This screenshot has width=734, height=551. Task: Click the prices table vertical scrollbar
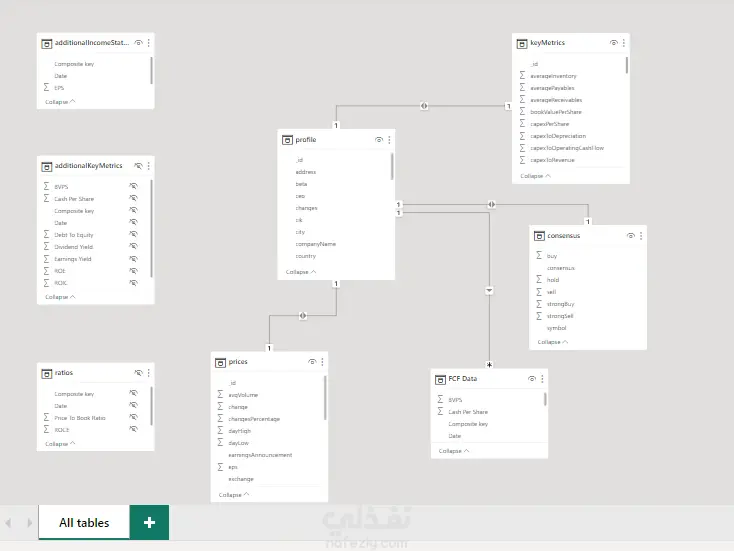click(325, 400)
